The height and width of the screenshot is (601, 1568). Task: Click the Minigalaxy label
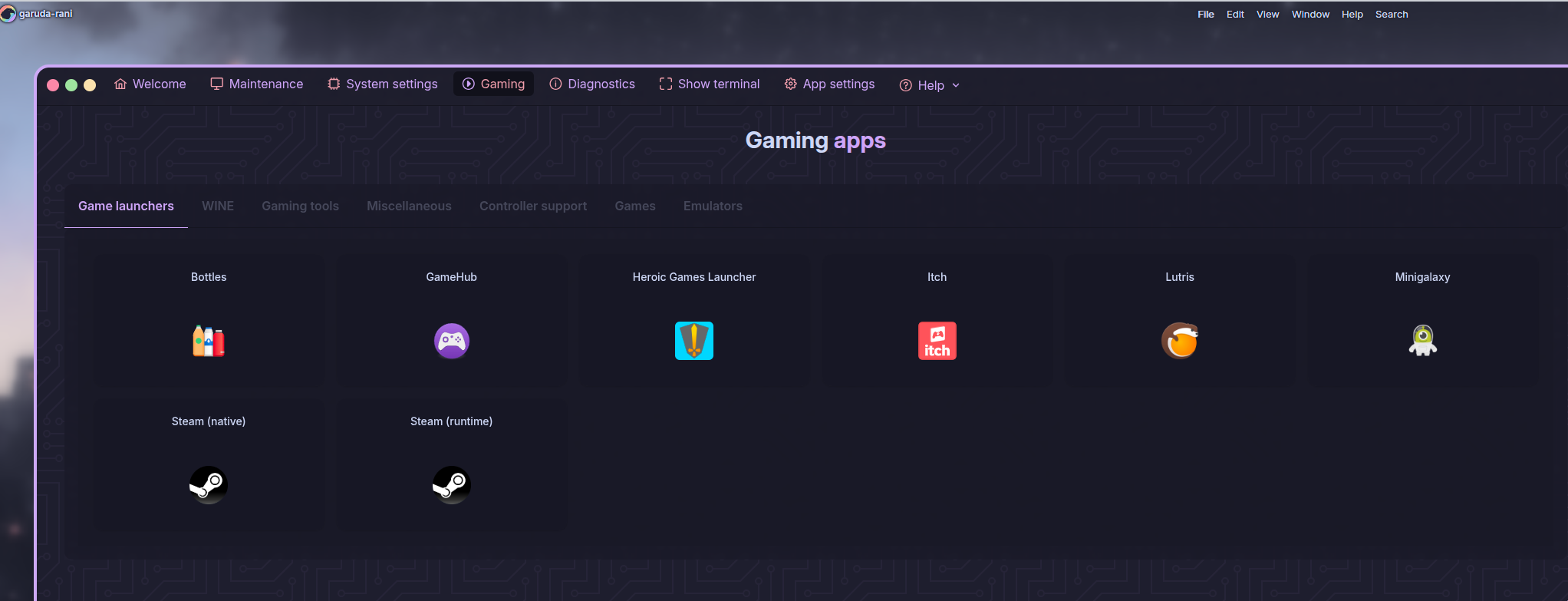click(1423, 277)
